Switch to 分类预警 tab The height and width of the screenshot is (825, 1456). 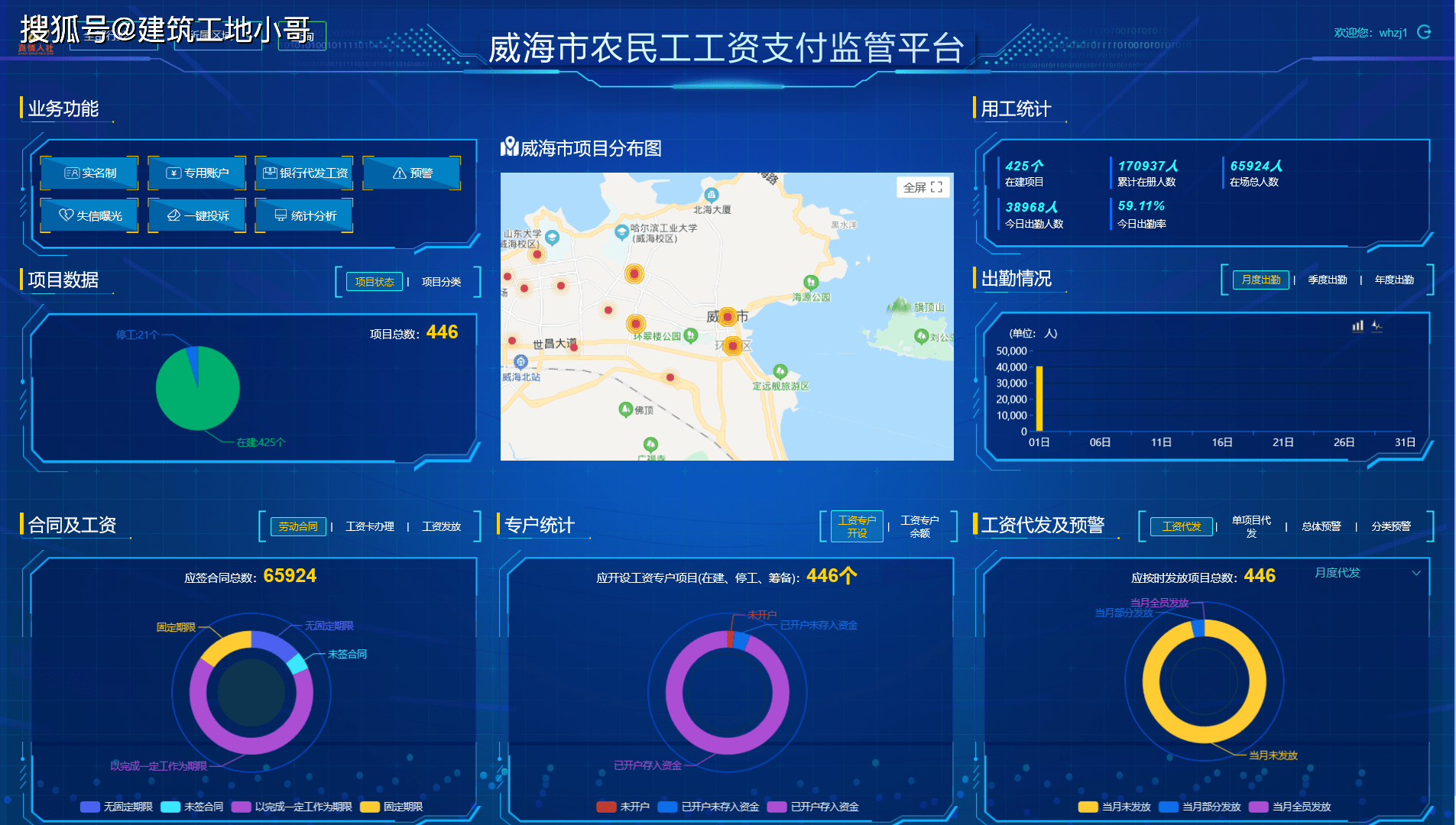pos(1391,526)
